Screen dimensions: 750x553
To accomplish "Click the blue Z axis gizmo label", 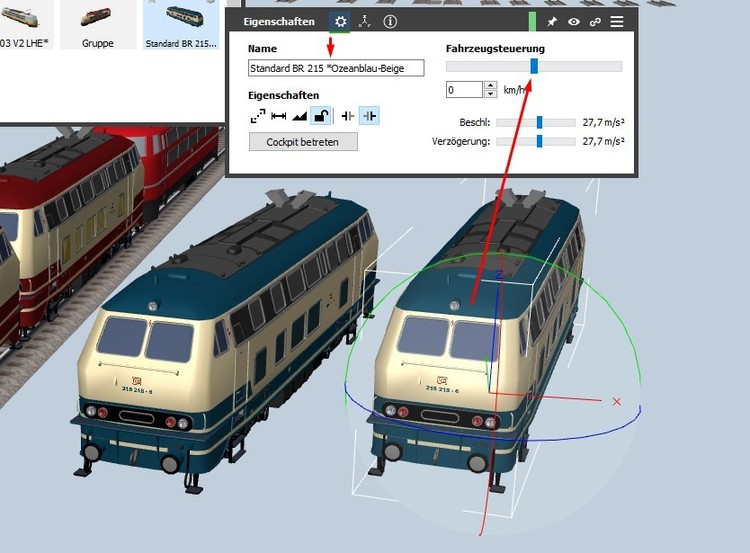I will point(499,275).
